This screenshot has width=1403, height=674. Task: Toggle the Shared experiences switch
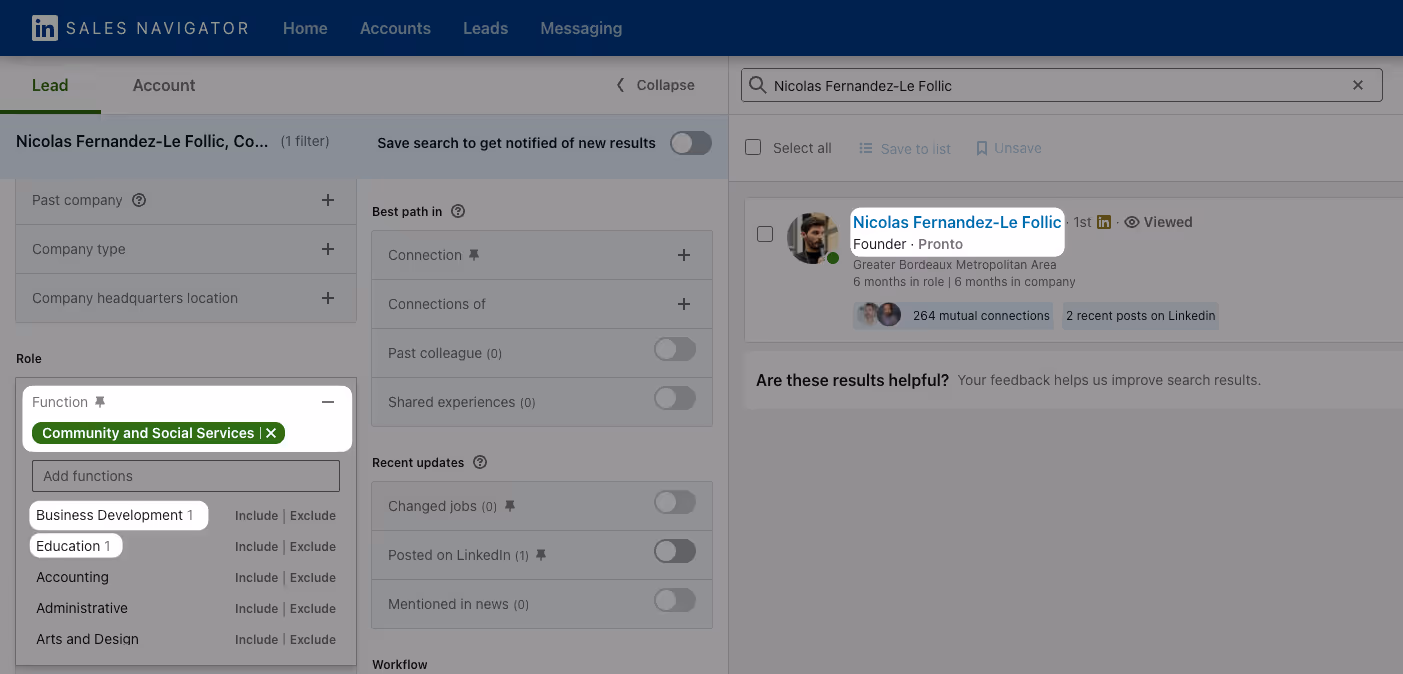point(675,398)
